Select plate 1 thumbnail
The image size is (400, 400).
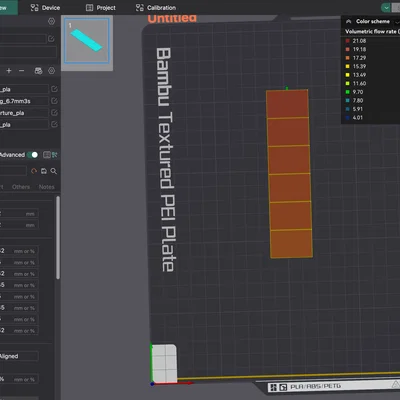coord(87,41)
